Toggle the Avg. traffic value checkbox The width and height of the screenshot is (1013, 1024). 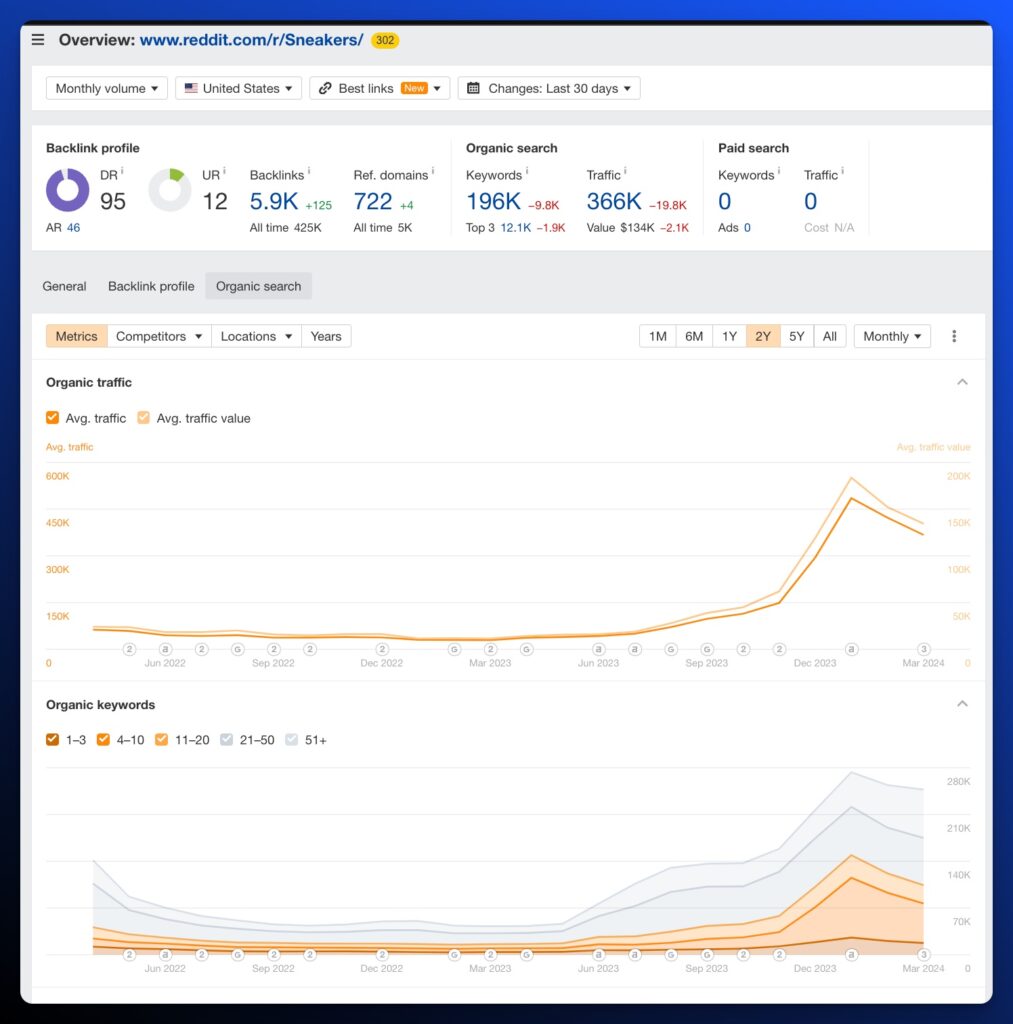144,418
